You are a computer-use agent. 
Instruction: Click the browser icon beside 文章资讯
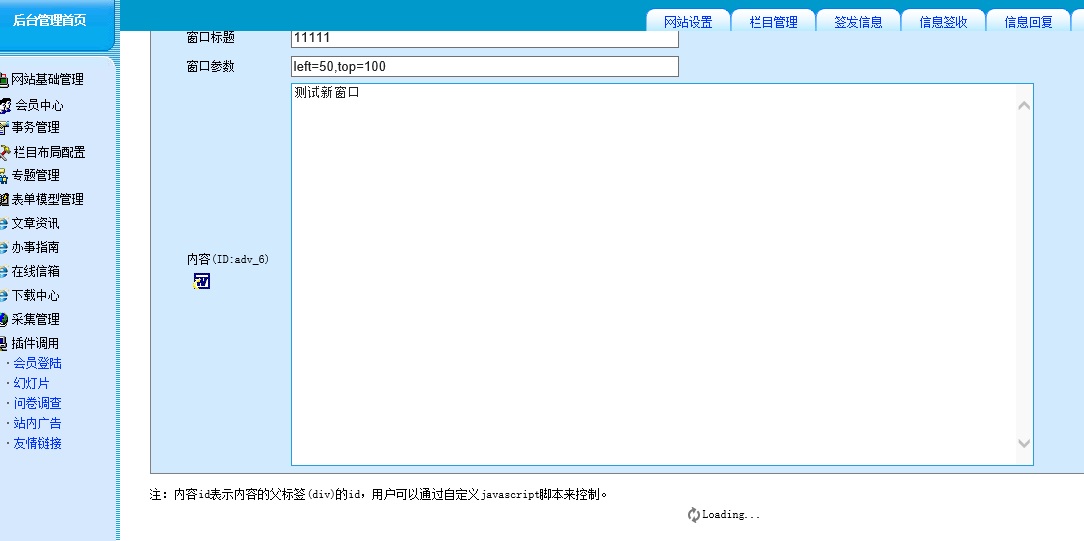pyautogui.click(x=4, y=223)
